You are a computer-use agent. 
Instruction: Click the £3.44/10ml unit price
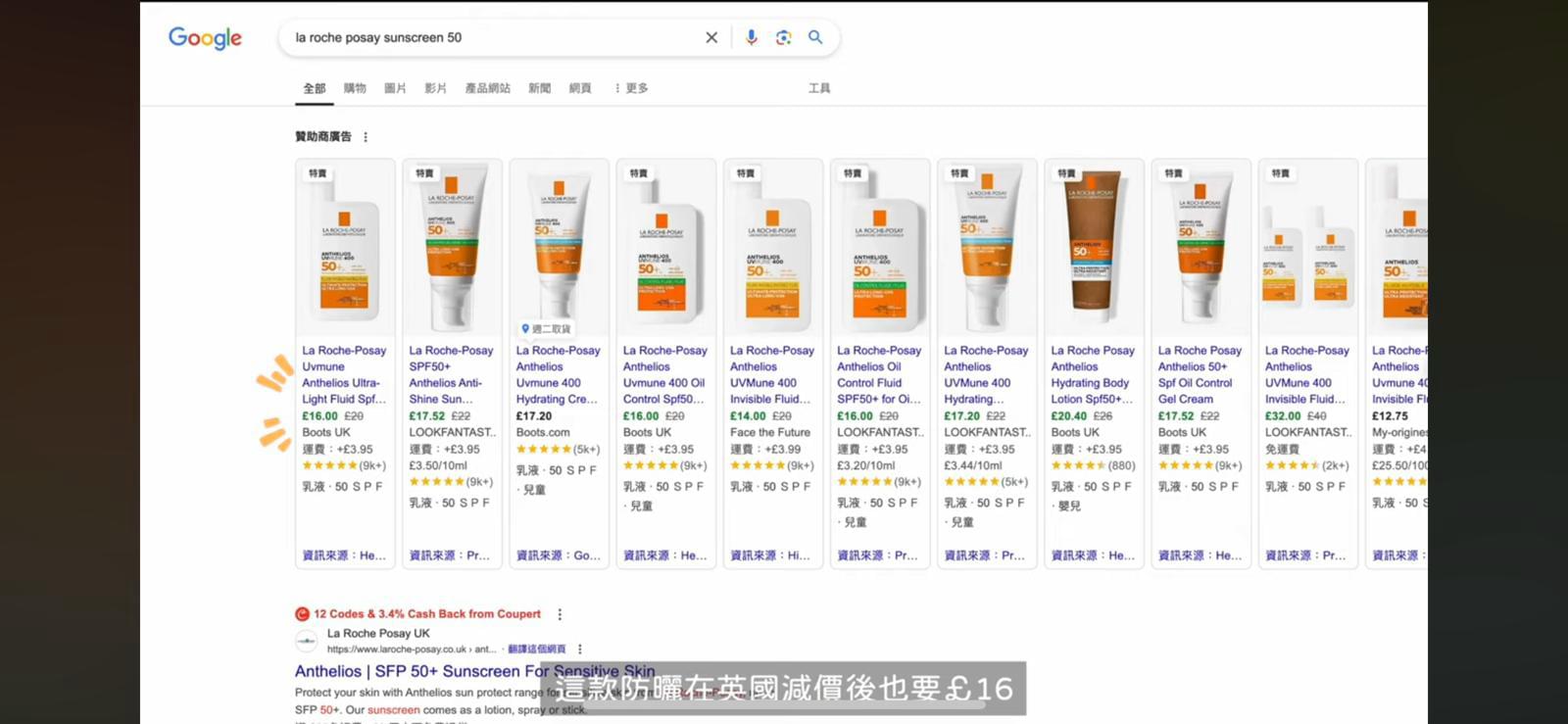[x=973, y=465]
